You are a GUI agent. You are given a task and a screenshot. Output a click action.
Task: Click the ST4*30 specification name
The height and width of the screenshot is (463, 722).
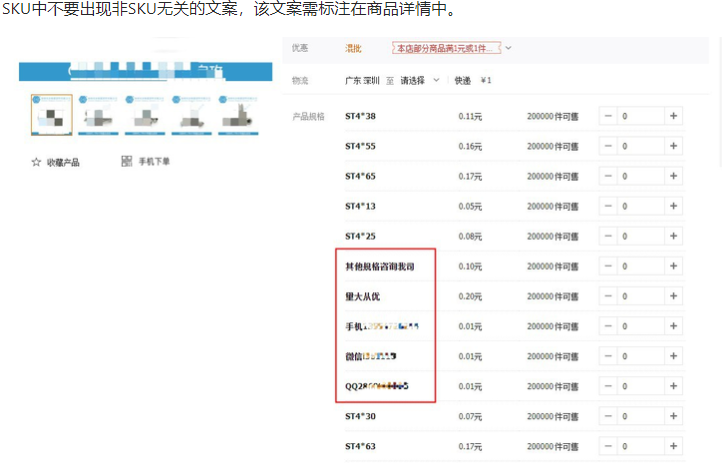(360, 416)
